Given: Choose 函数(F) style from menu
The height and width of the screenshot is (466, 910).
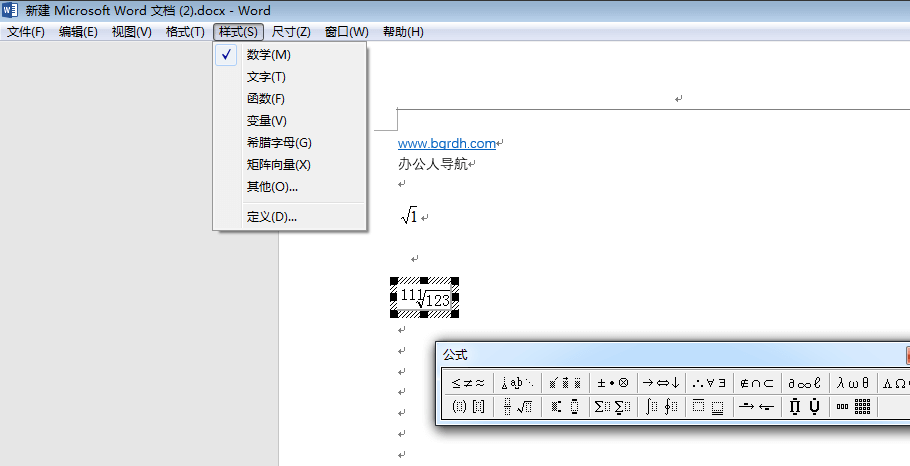Looking at the screenshot, I should coord(290,99).
